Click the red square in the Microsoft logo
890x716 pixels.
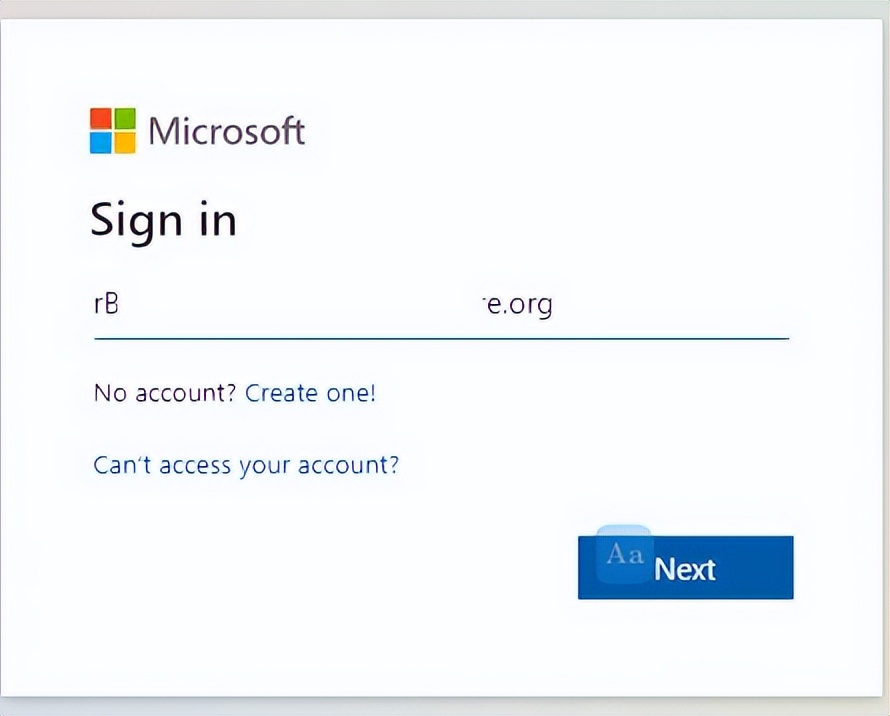click(101, 118)
